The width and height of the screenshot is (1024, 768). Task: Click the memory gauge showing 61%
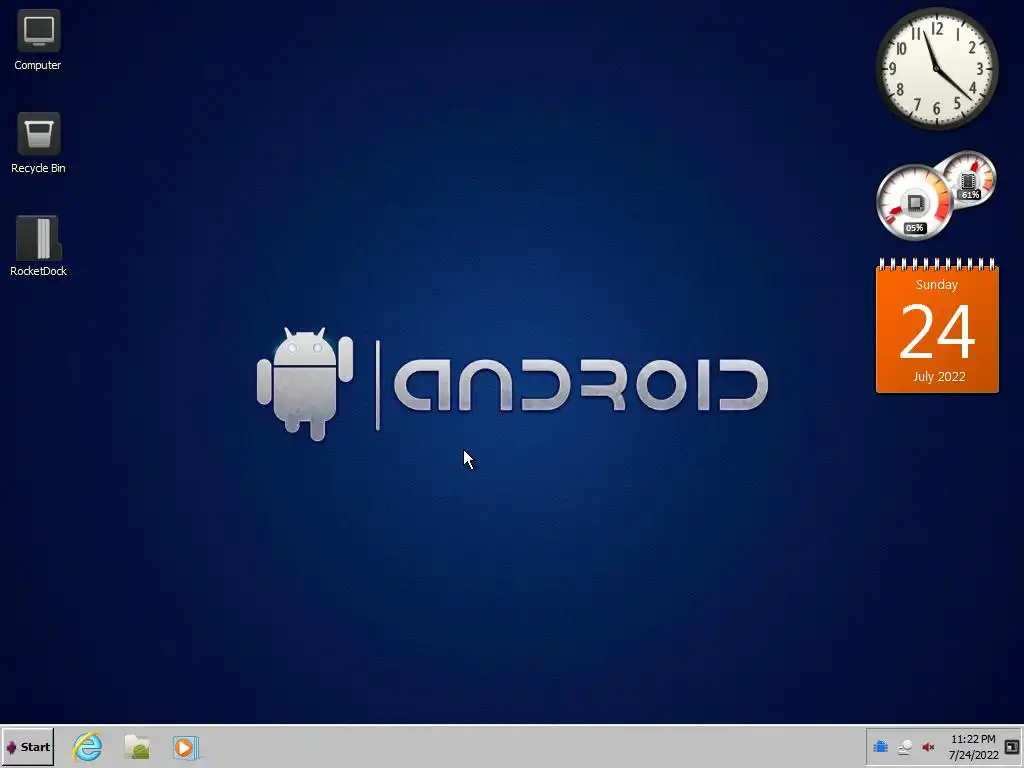(969, 178)
